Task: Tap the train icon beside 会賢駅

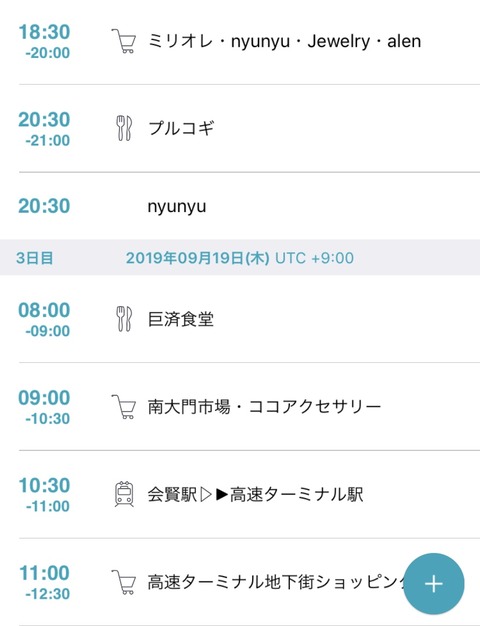Action: click(124, 494)
